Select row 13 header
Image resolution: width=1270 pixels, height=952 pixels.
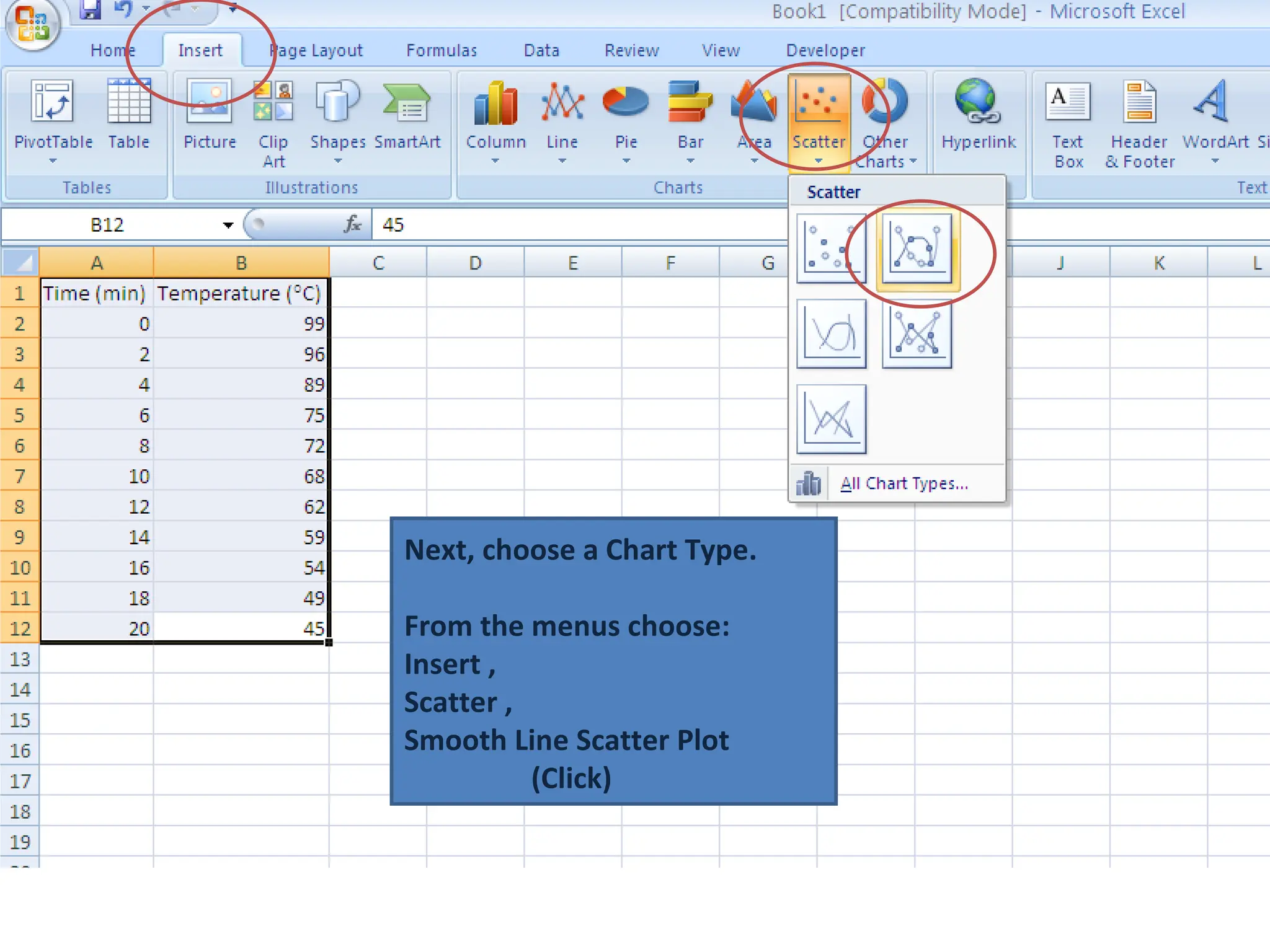20,659
